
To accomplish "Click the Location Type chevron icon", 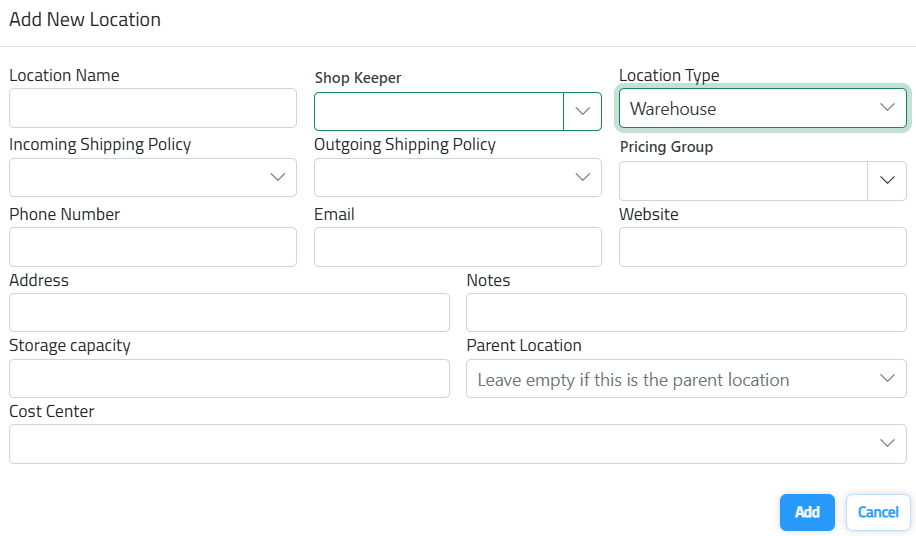I will [886, 108].
